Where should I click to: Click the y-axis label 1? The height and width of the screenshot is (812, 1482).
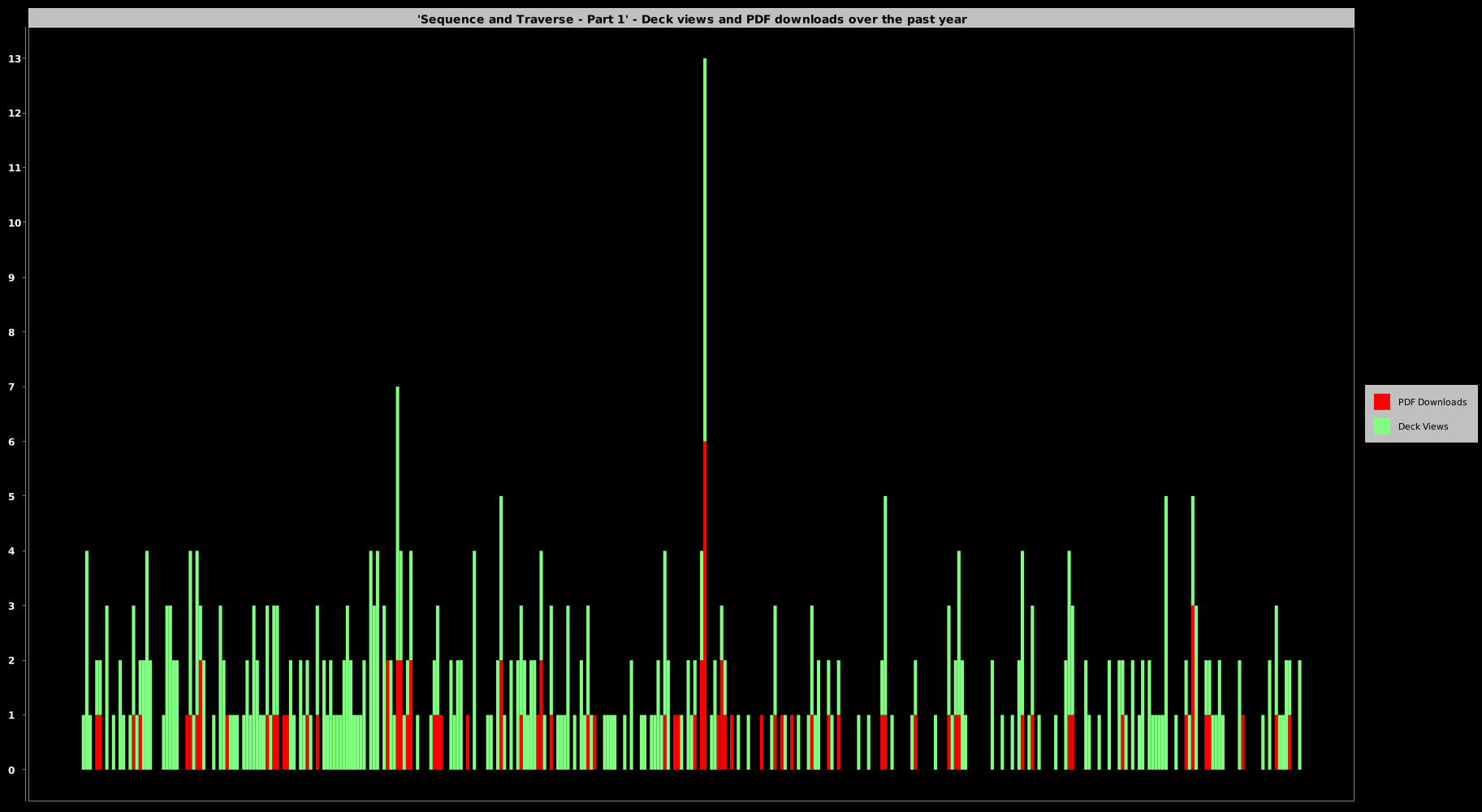click(x=11, y=715)
